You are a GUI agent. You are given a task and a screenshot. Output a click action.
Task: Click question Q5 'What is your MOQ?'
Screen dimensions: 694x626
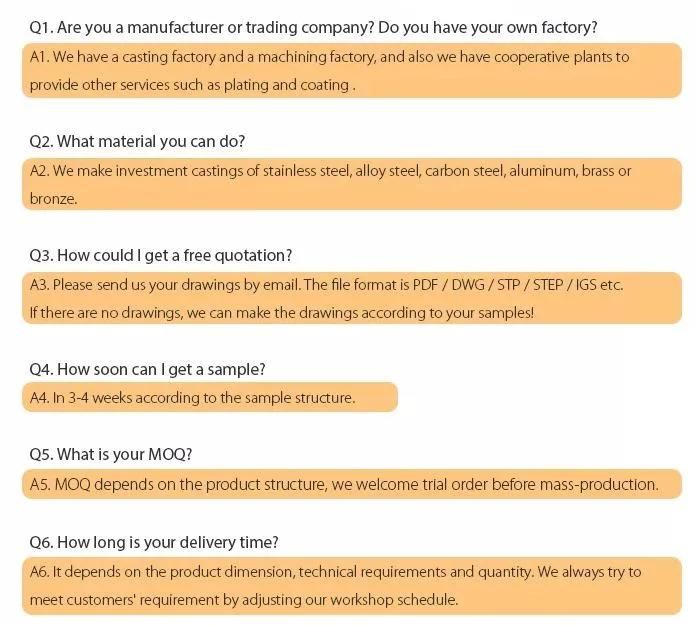(111, 454)
